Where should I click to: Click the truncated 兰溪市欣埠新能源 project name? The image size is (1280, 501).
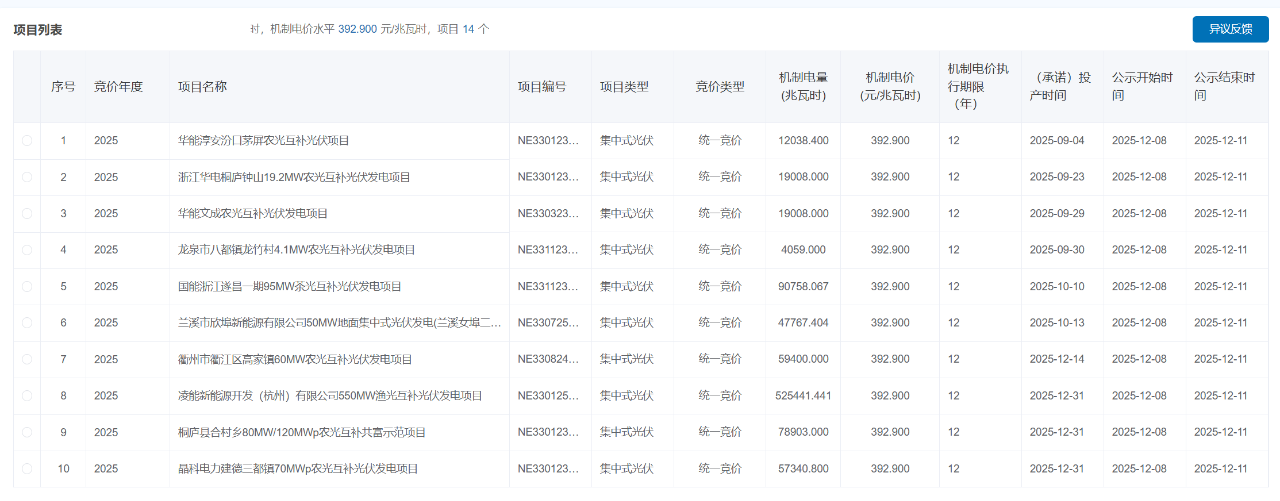pyautogui.click(x=339, y=323)
